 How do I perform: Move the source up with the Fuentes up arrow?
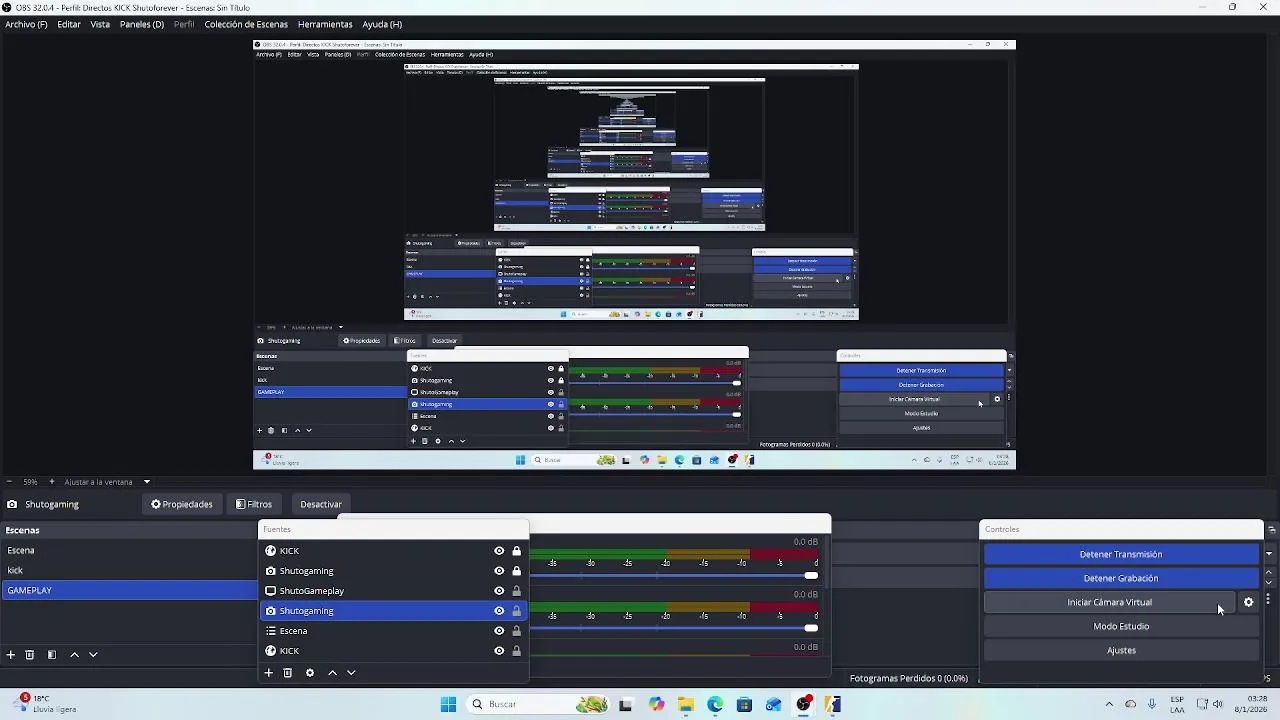click(x=332, y=673)
